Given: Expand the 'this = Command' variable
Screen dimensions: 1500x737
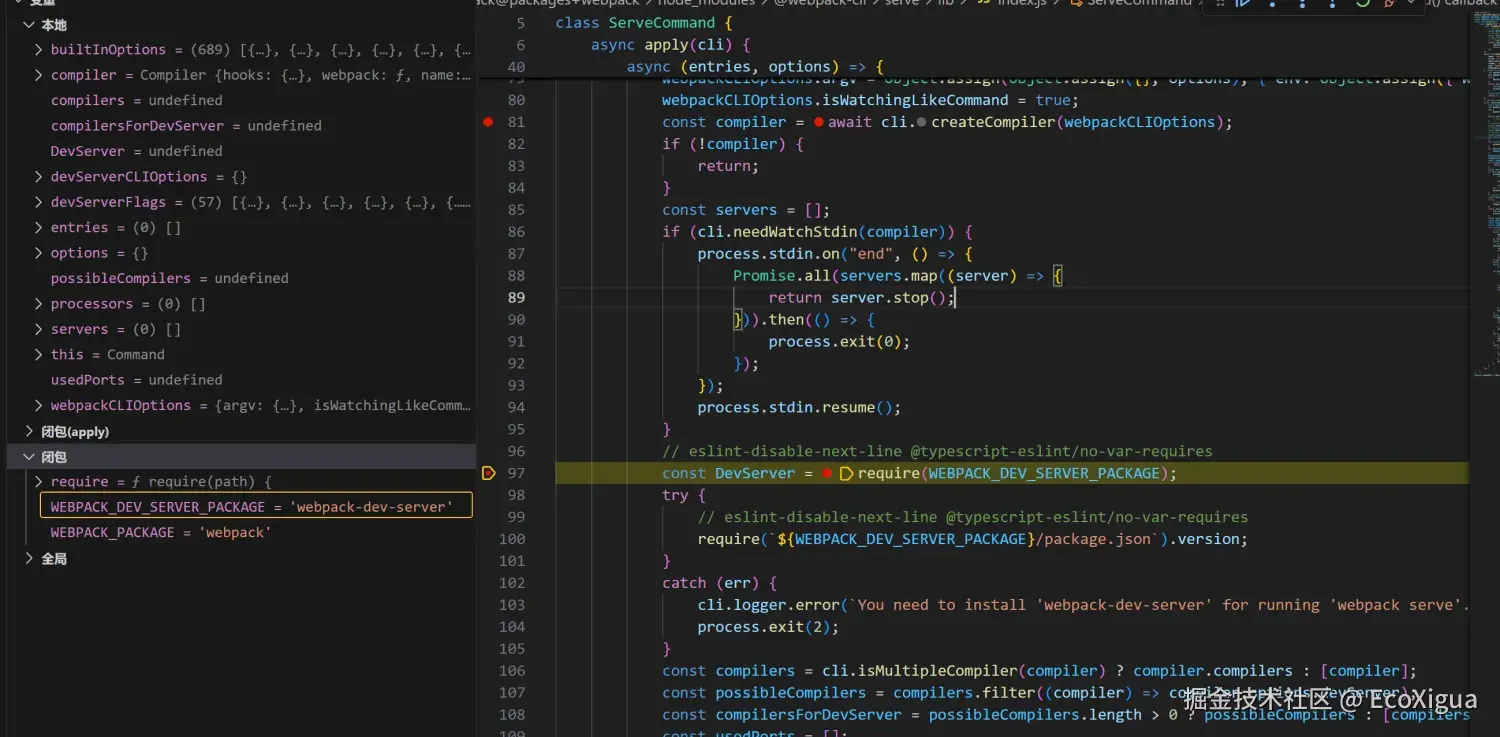Looking at the screenshot, I should click(x=38, y=355).
